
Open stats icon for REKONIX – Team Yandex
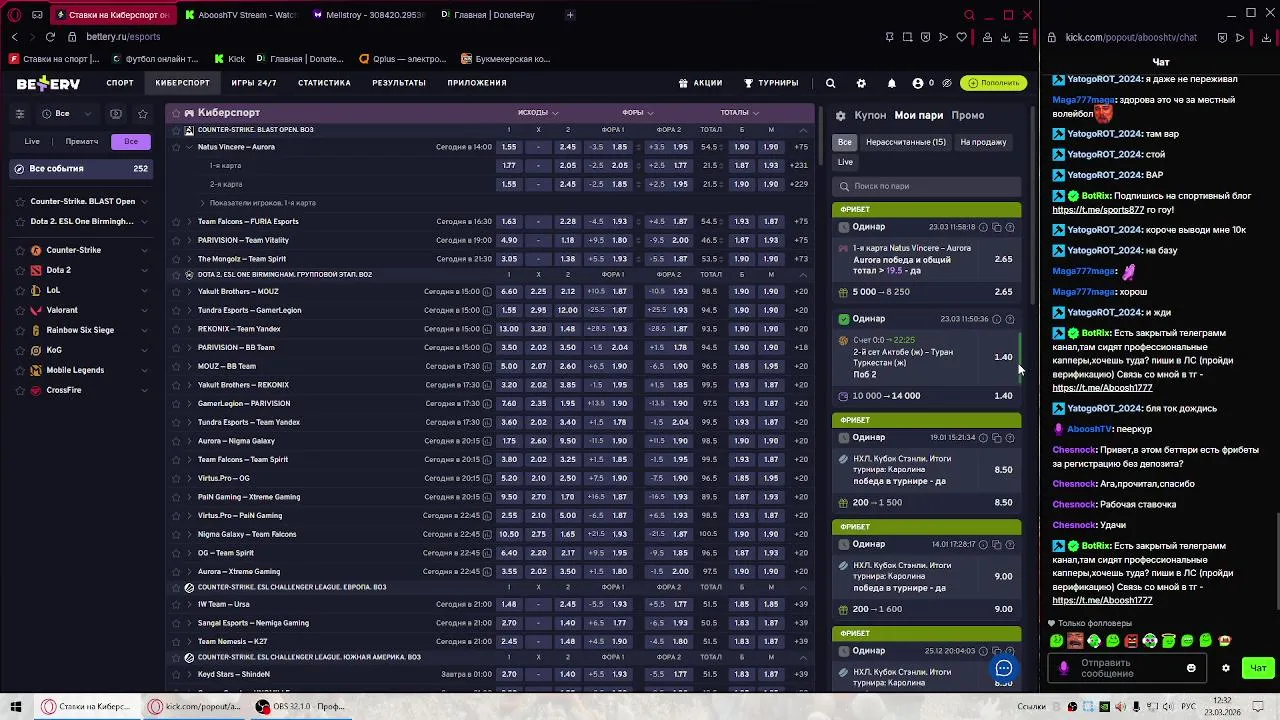pos(487,329)
